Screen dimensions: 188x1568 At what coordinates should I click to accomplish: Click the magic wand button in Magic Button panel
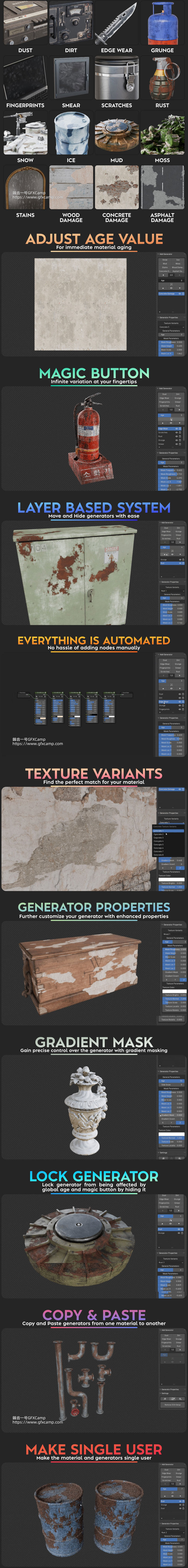pyautogui.click(x=171, y=419)
